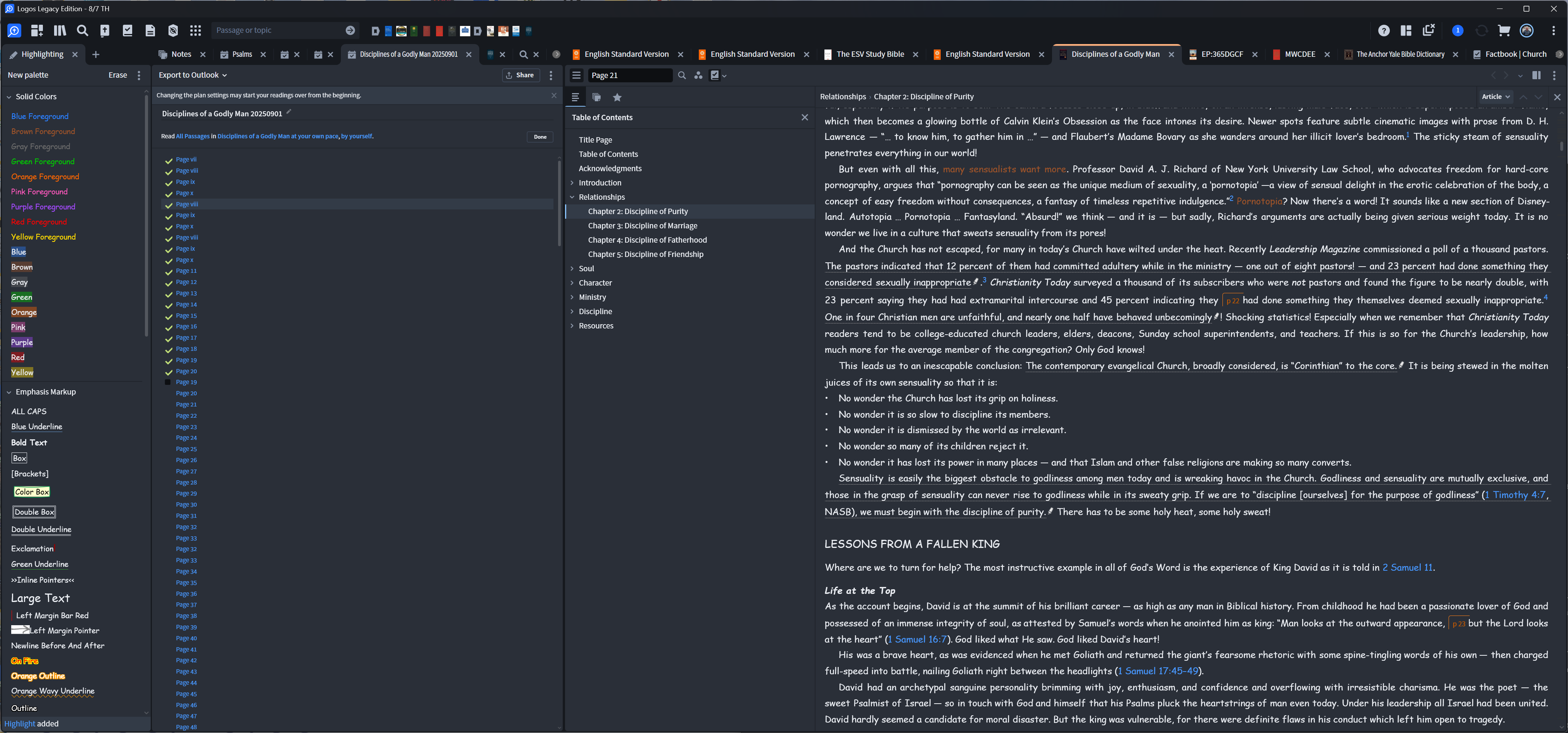Image resolution: width=1568 pixels, height=733 pixels.
Task: Expand the Ministry contents entry
Action: (572, 298)
